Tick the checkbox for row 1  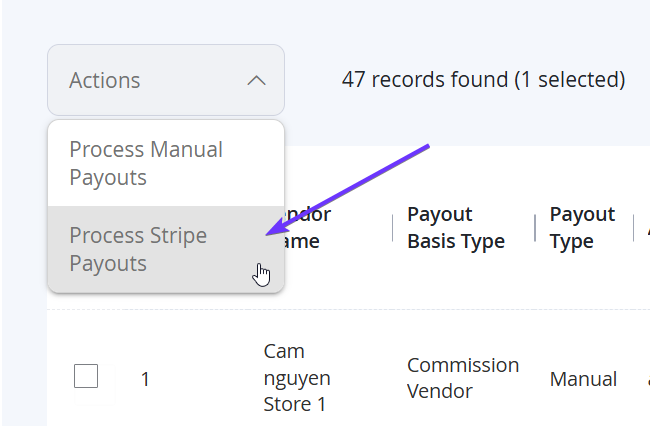point(86,376)
